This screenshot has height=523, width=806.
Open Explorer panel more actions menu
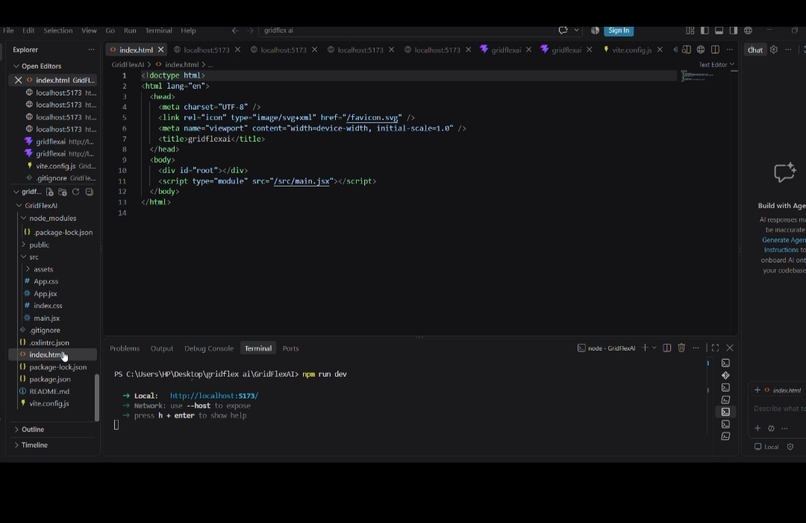[91, 49]
